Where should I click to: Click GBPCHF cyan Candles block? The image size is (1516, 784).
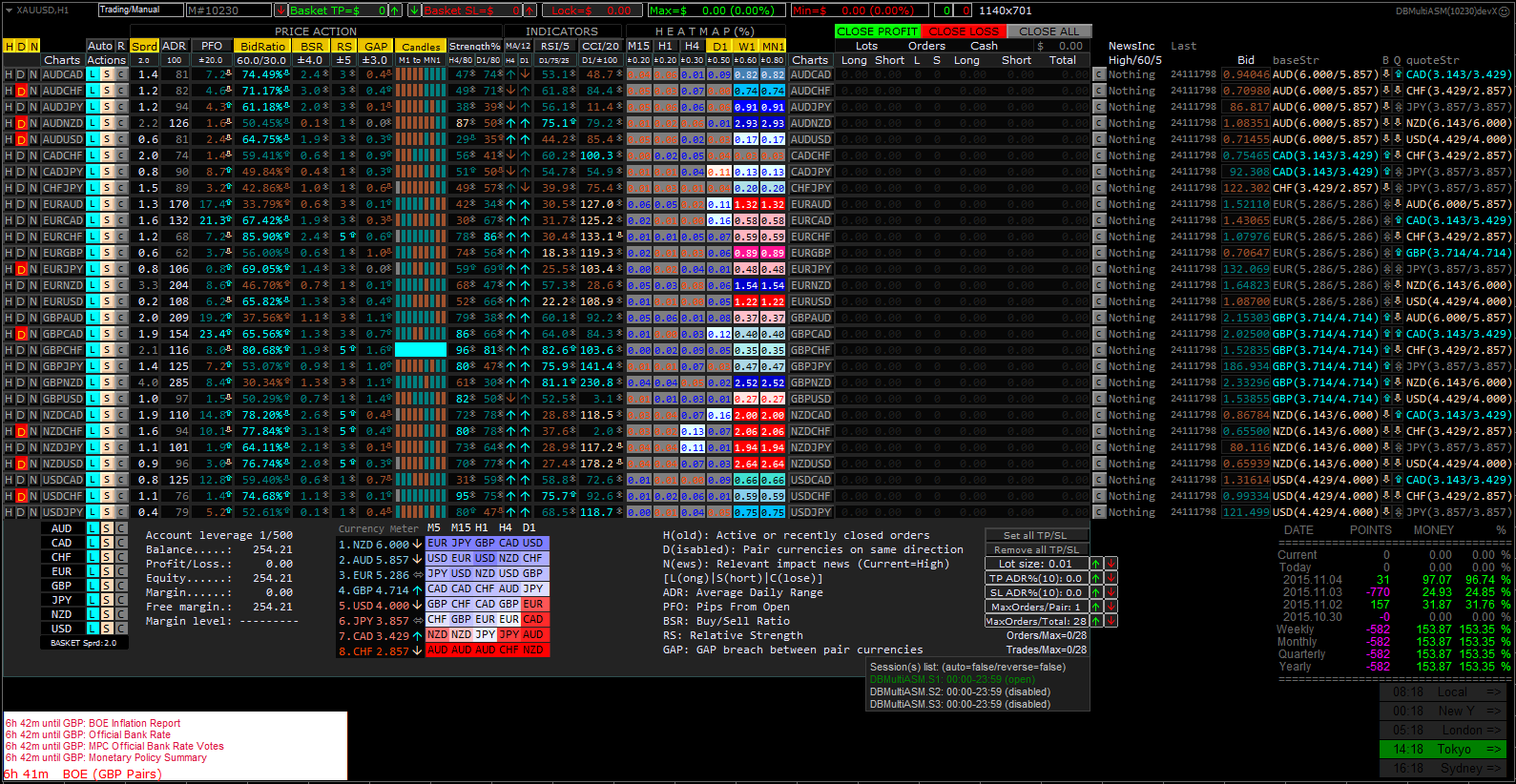pyautogui.click(x=421, y=350)
